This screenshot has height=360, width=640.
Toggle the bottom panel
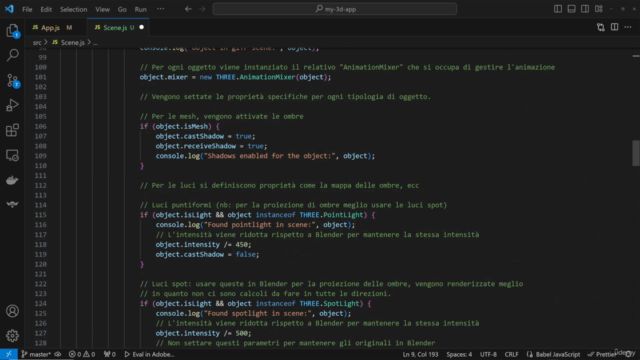coord(571,9)
